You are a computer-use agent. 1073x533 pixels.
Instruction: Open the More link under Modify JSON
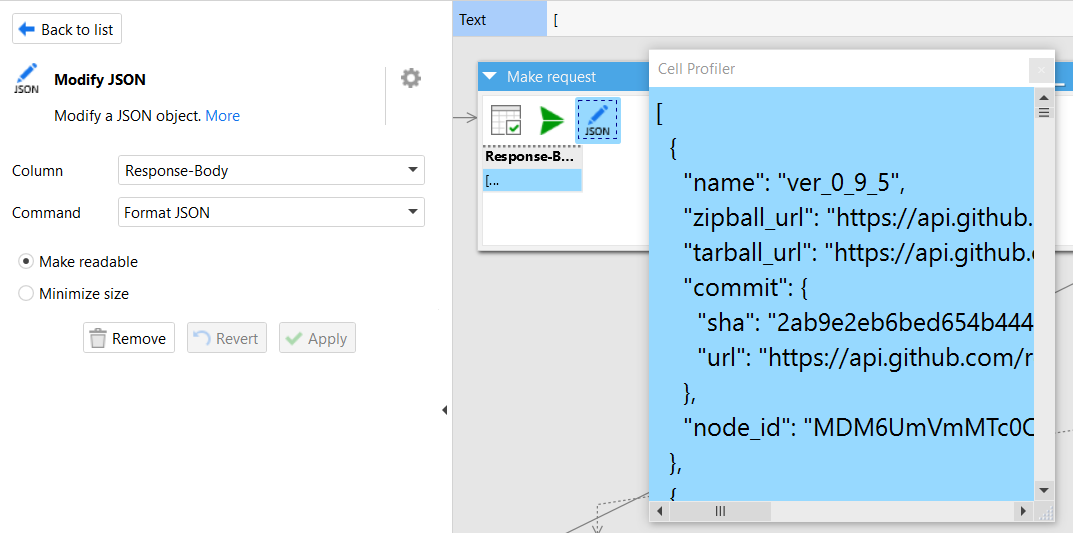click(x=222, y=116)
